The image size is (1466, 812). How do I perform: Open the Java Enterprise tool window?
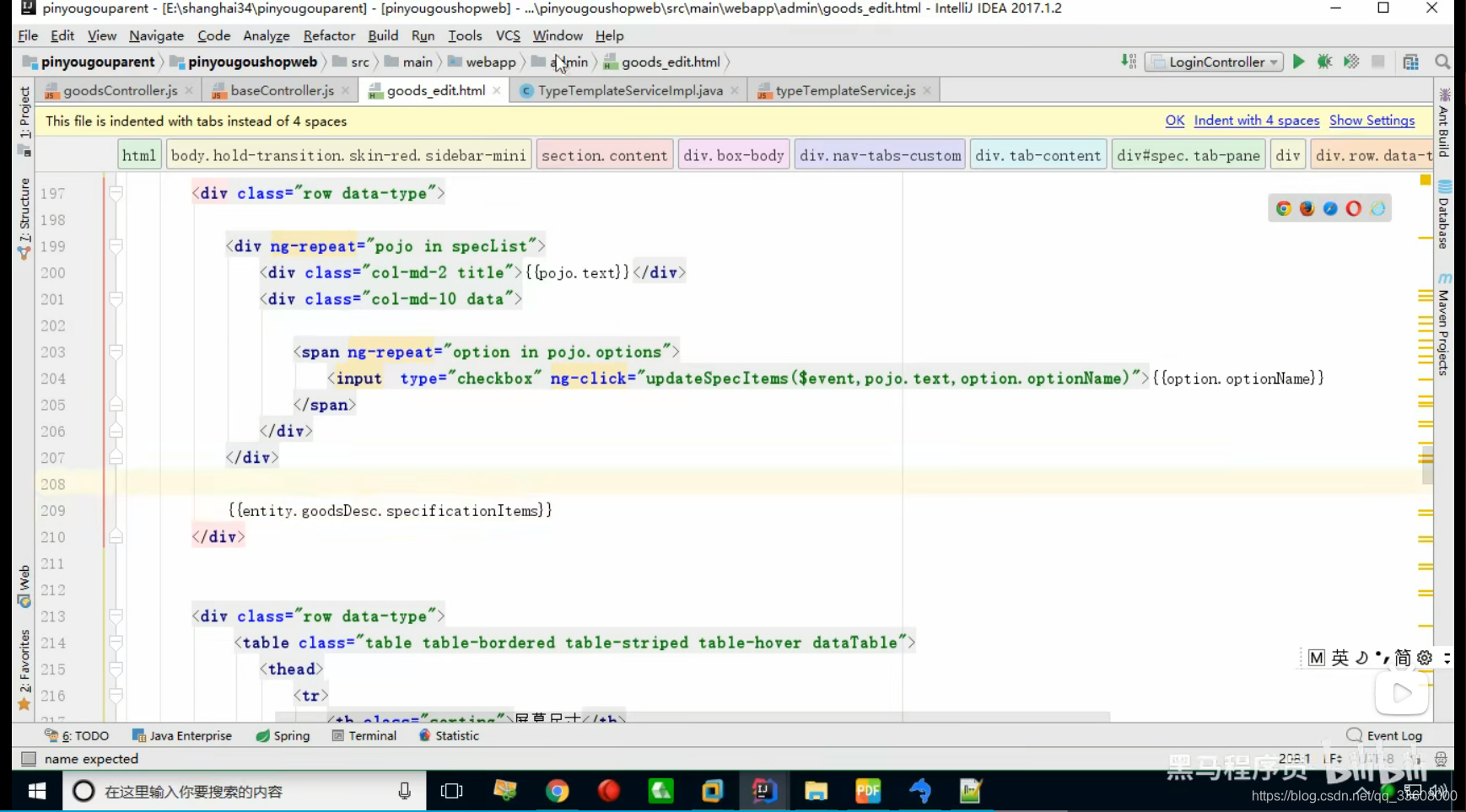pos(182,735)
